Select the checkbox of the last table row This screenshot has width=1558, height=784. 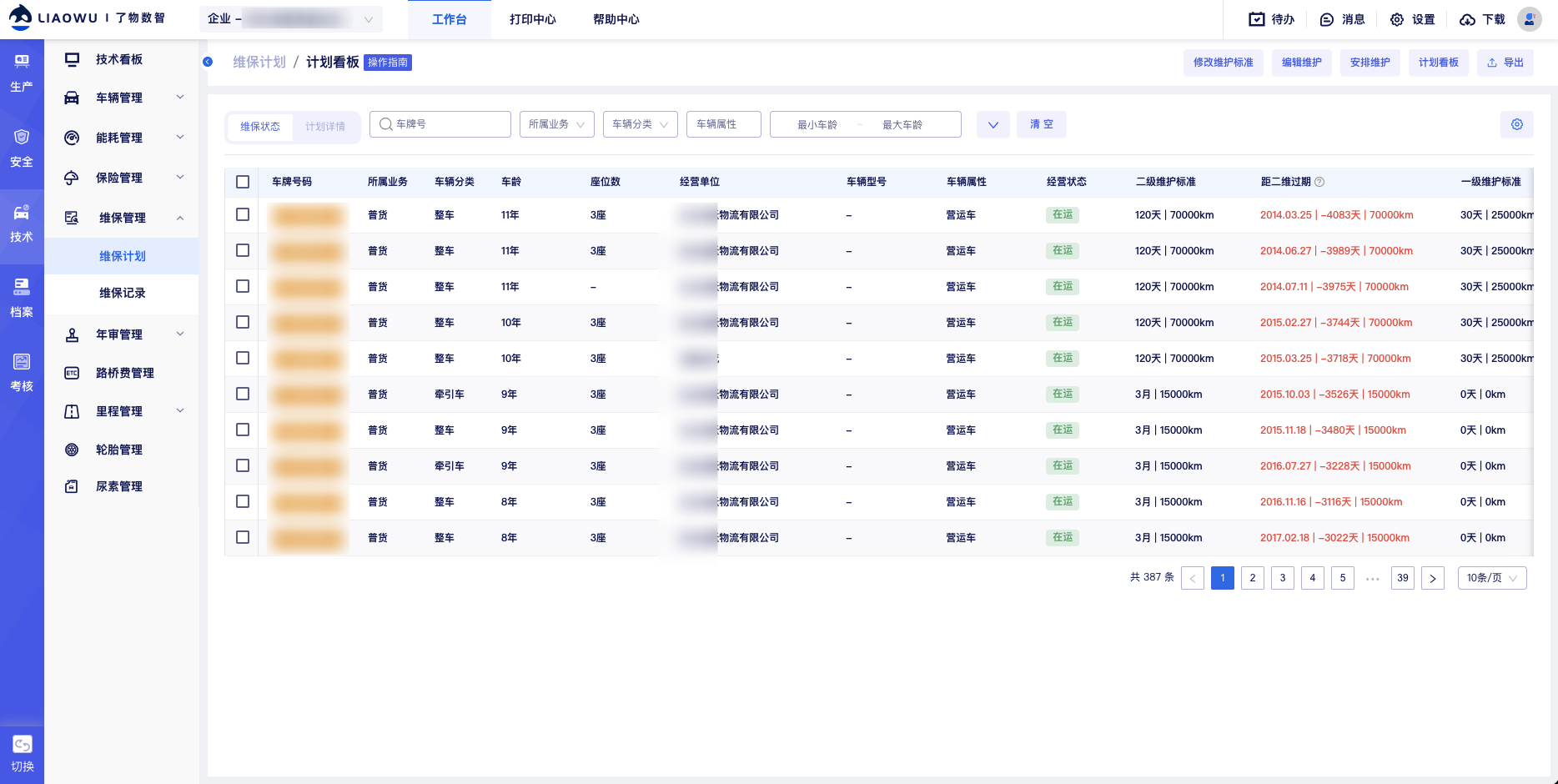tap(243, 537)
